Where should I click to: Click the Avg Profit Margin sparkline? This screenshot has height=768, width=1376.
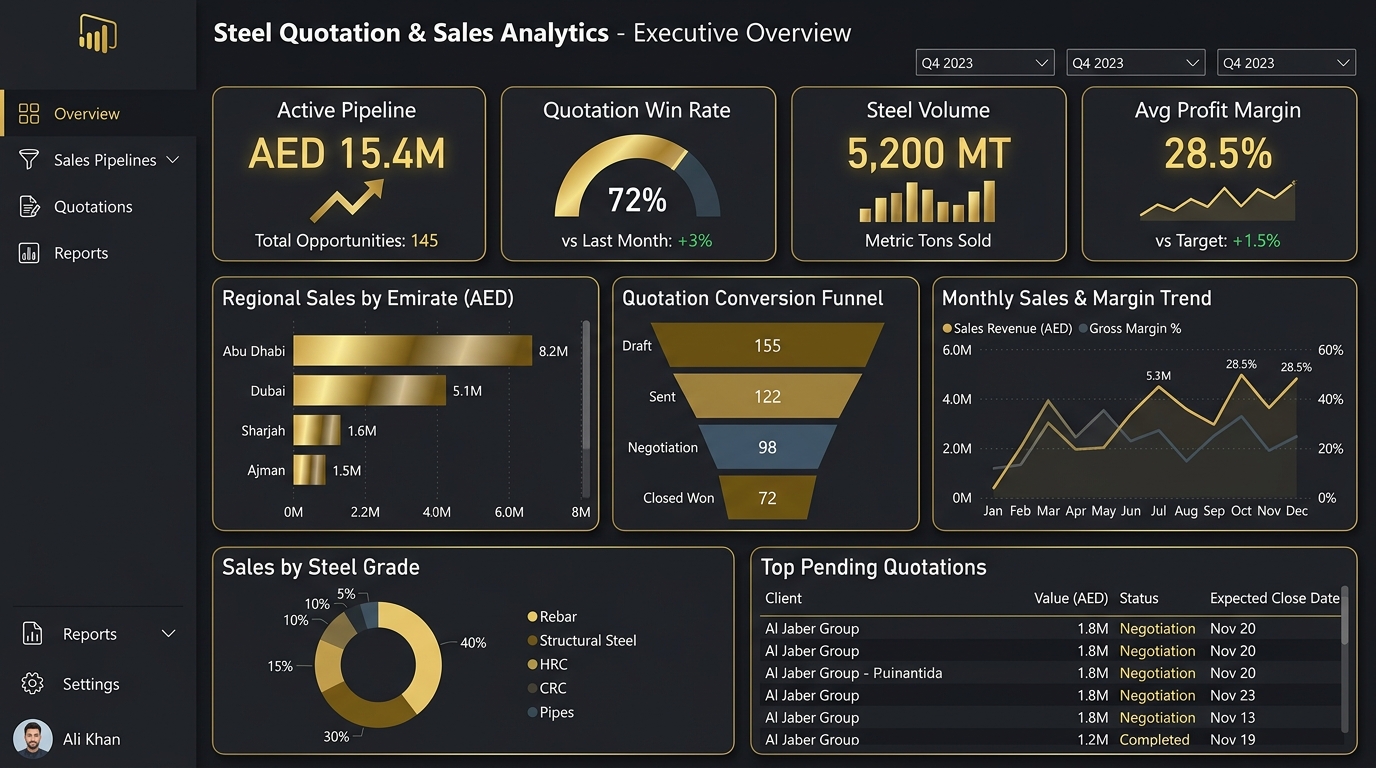pyautogui.click(x=1218, y=200)
